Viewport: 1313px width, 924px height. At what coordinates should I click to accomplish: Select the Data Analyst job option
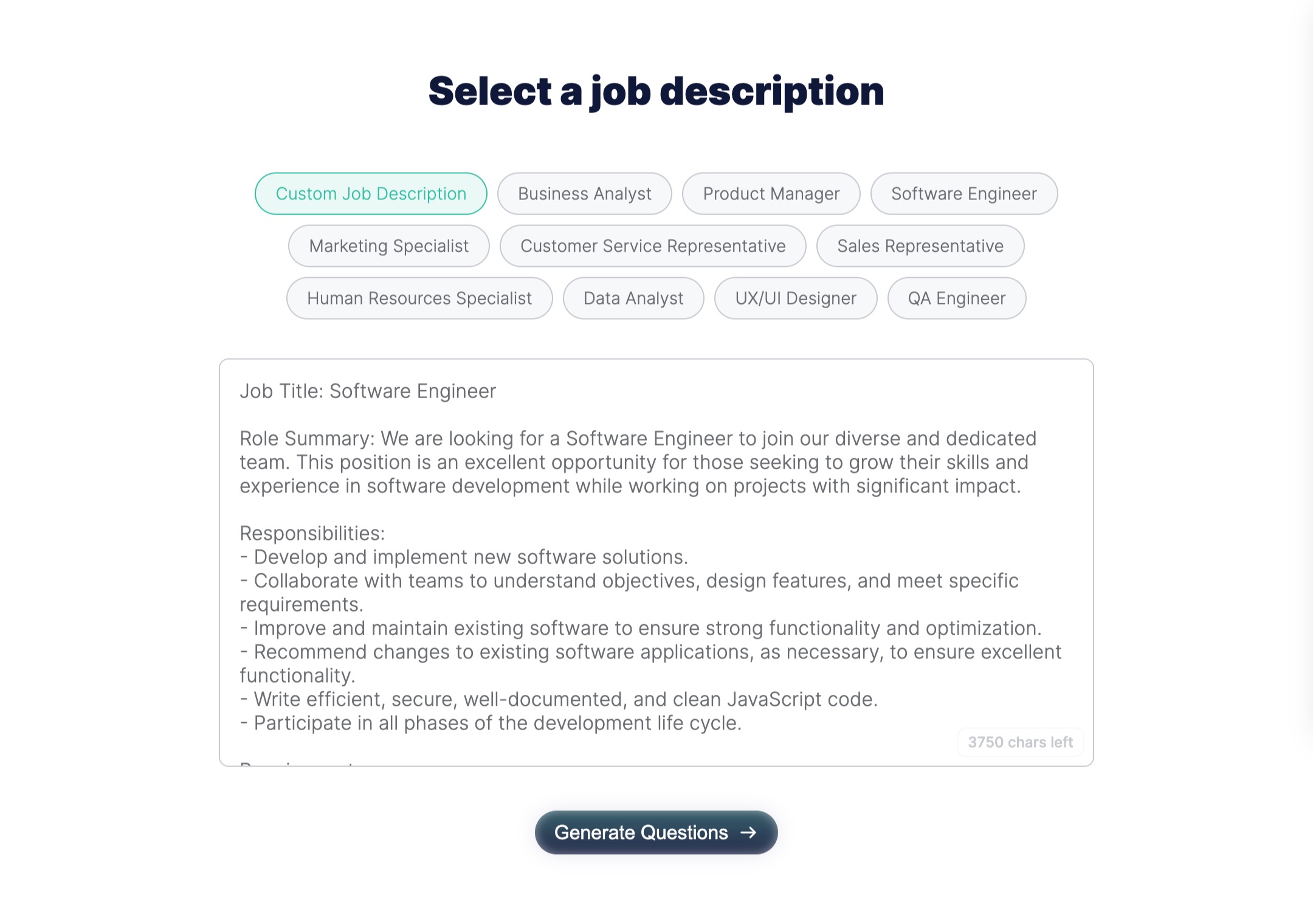click(633, 298)
